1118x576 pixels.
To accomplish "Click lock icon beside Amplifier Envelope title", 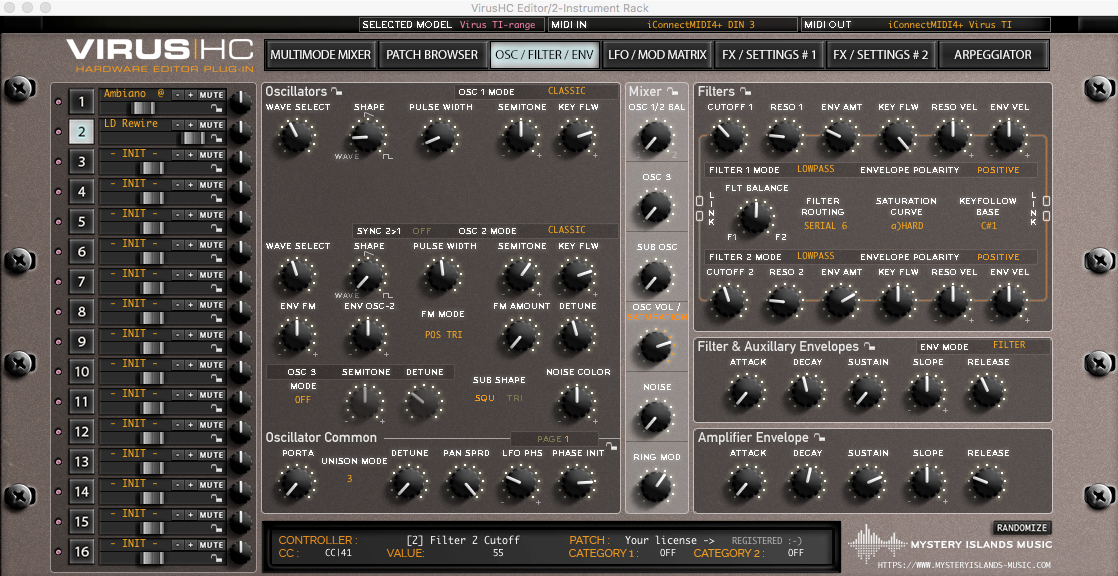I will (819, 437).
